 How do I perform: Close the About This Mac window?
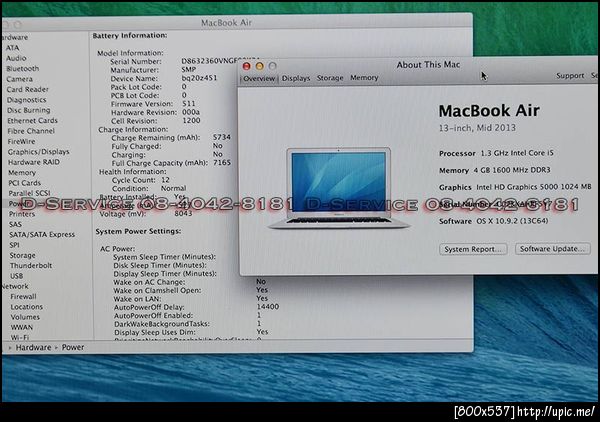(x=246, y=66)
